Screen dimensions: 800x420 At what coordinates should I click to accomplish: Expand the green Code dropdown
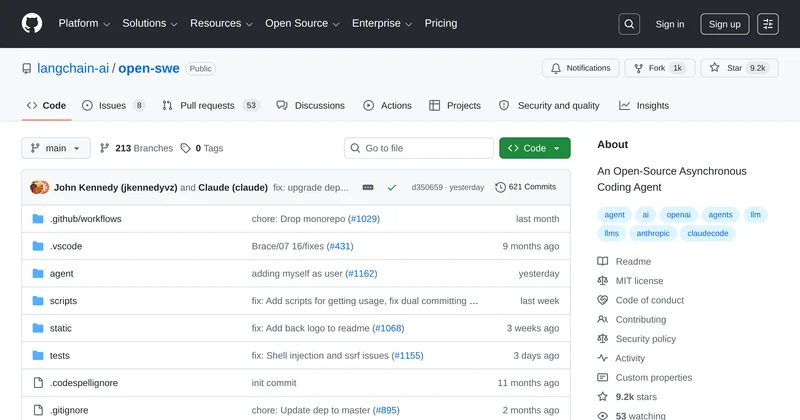535,148
